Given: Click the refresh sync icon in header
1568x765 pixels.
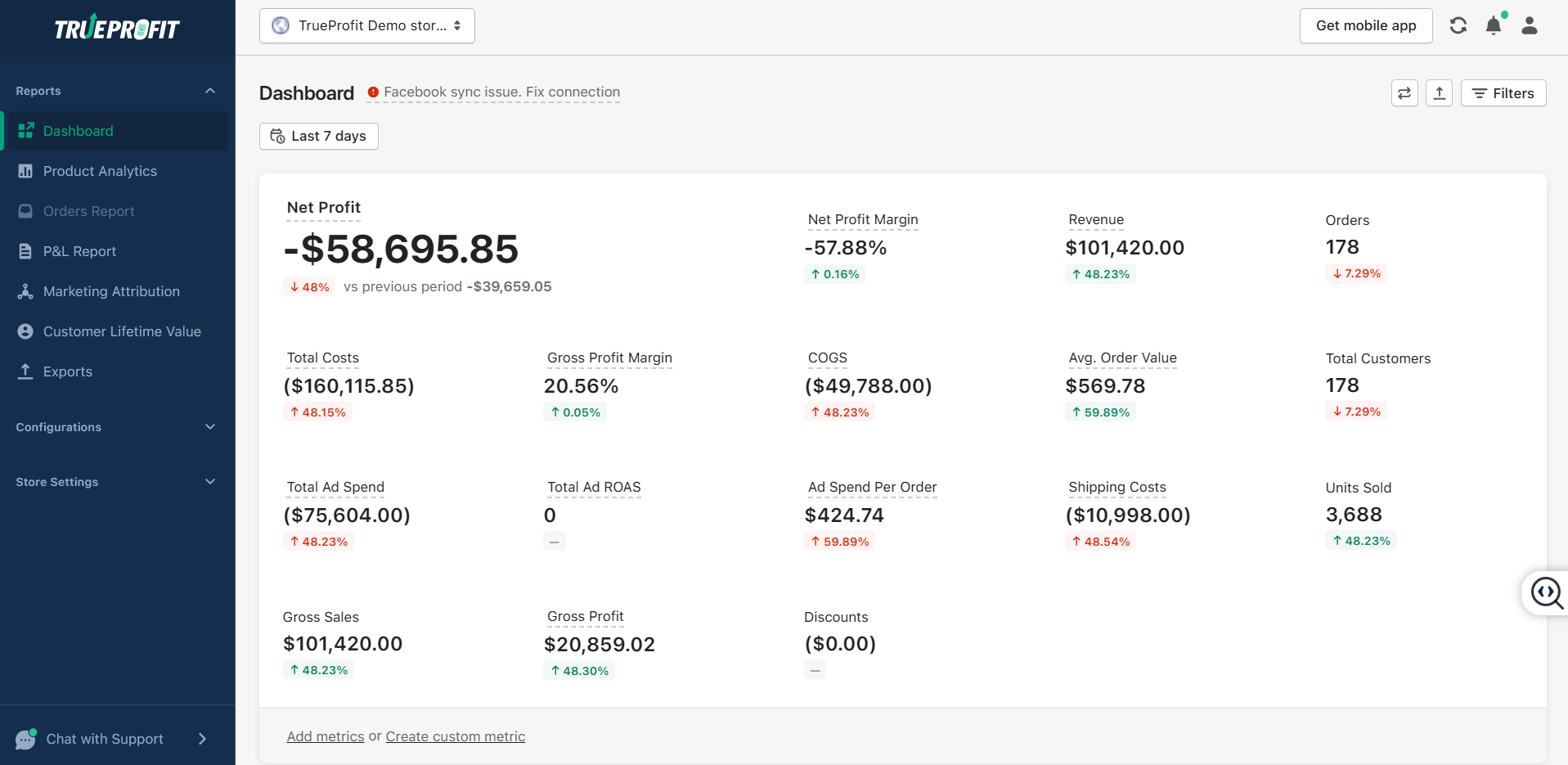Looking at the screenshot, I should 1458,25.
